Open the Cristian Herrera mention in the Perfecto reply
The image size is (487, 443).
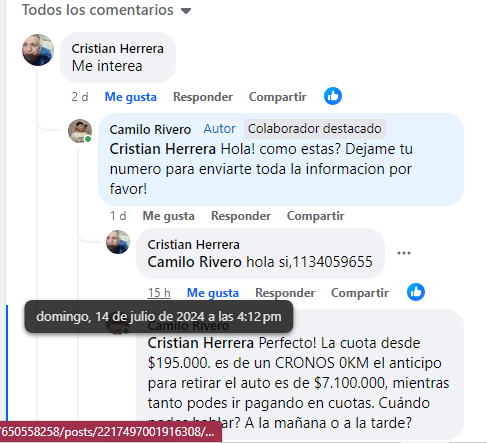pyautogui.click(x=201, y=343)
